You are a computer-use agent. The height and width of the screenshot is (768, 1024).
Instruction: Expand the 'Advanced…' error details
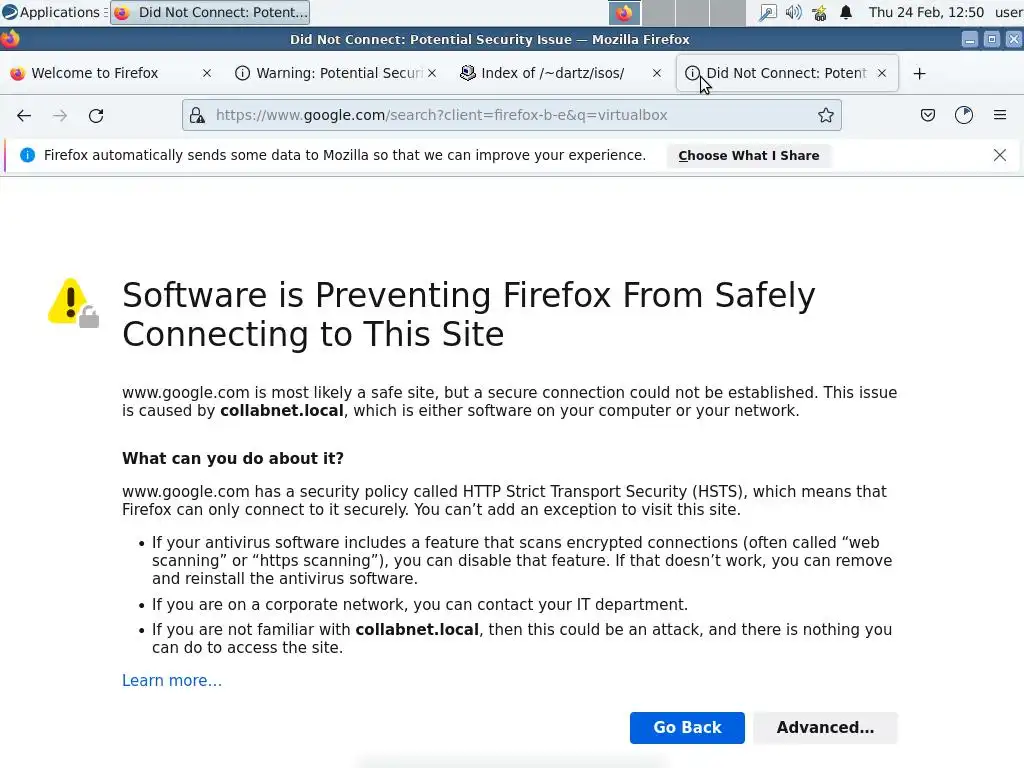[825, 728]
